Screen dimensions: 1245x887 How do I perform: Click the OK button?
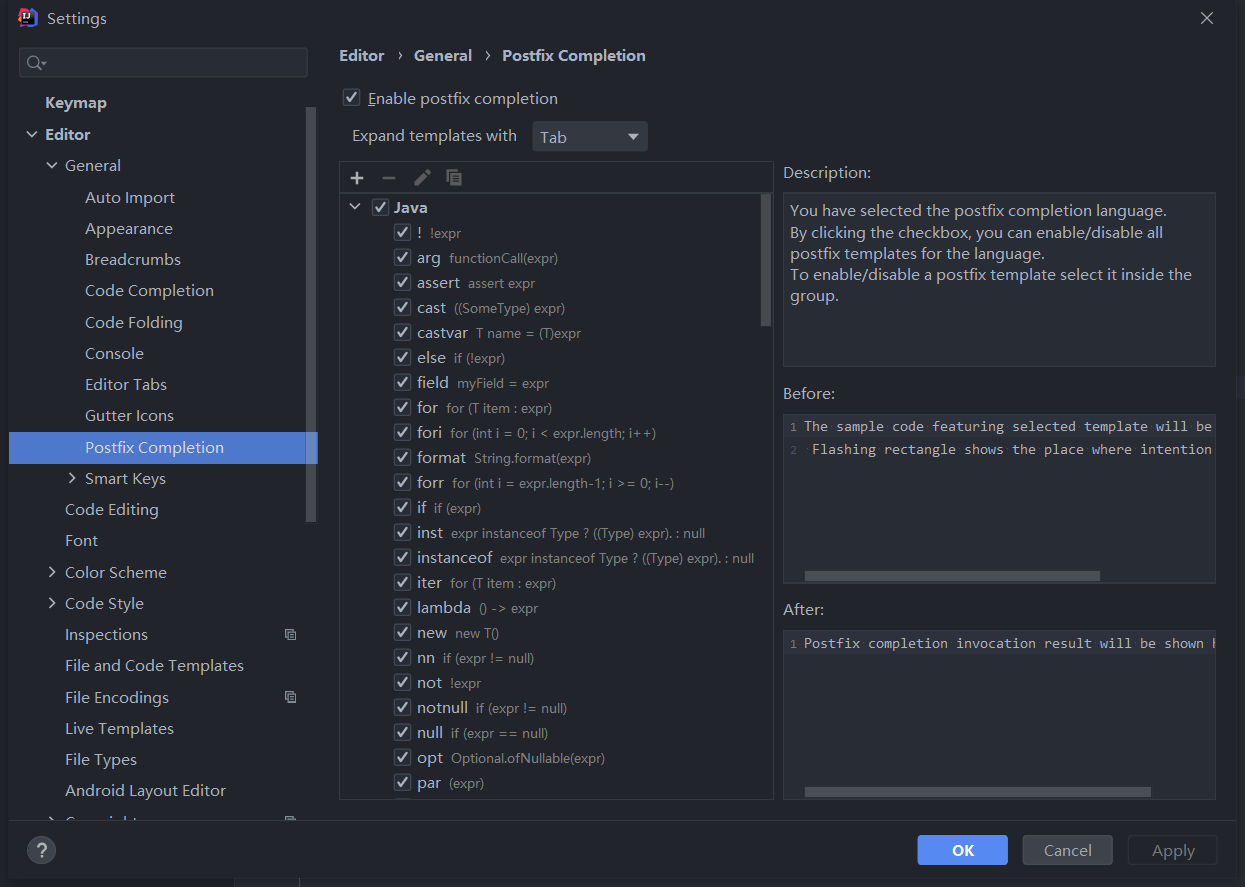[962, 850]
